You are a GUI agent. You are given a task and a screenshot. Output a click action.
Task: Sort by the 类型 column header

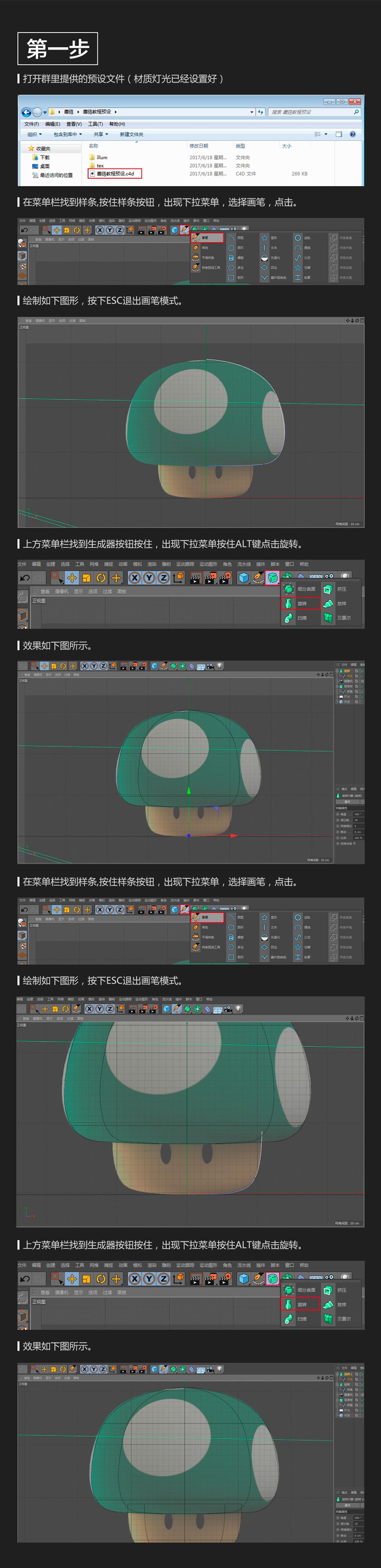240,146
